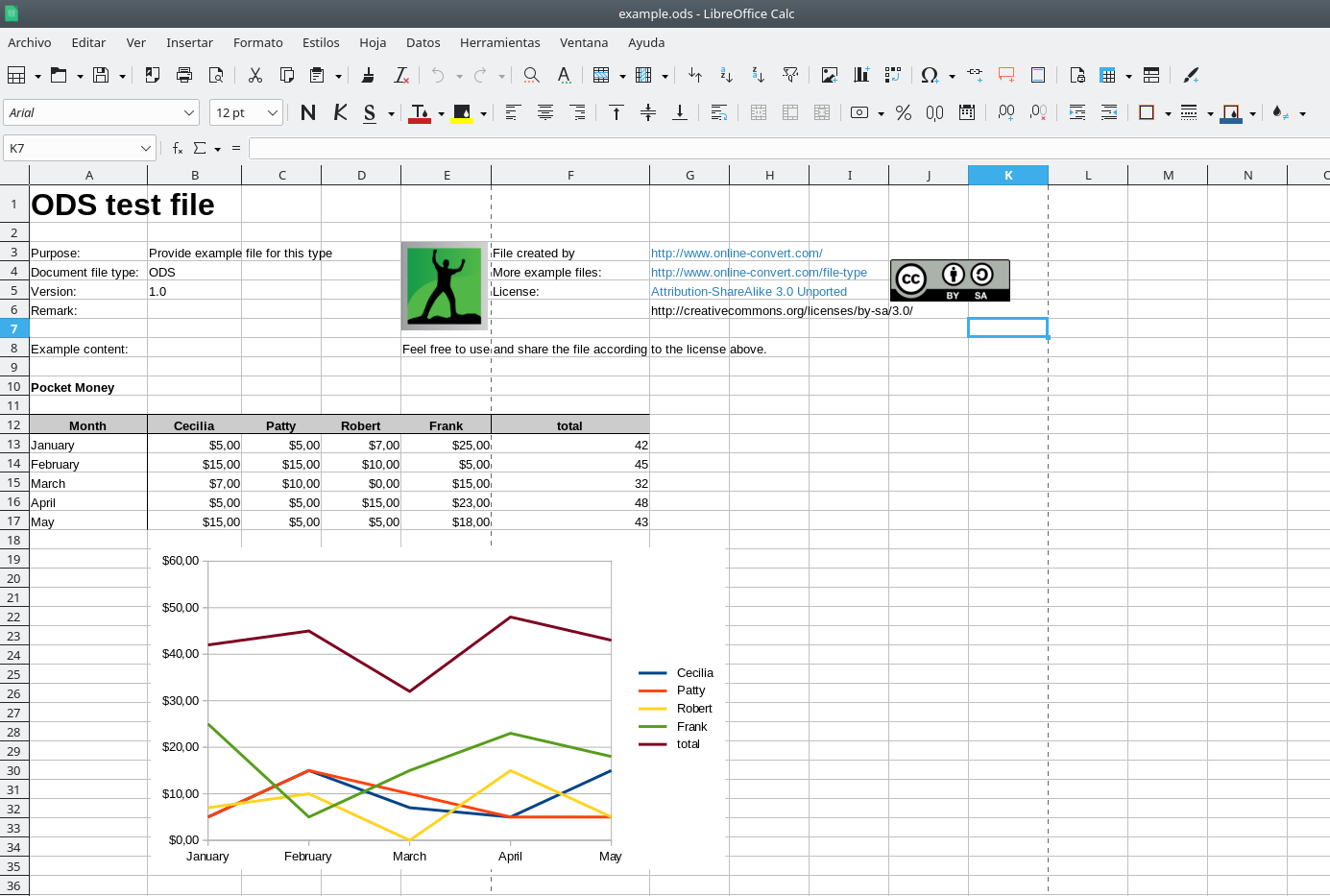
Task: Click the Cut scissors icon
Action: (x=254, y=75)
